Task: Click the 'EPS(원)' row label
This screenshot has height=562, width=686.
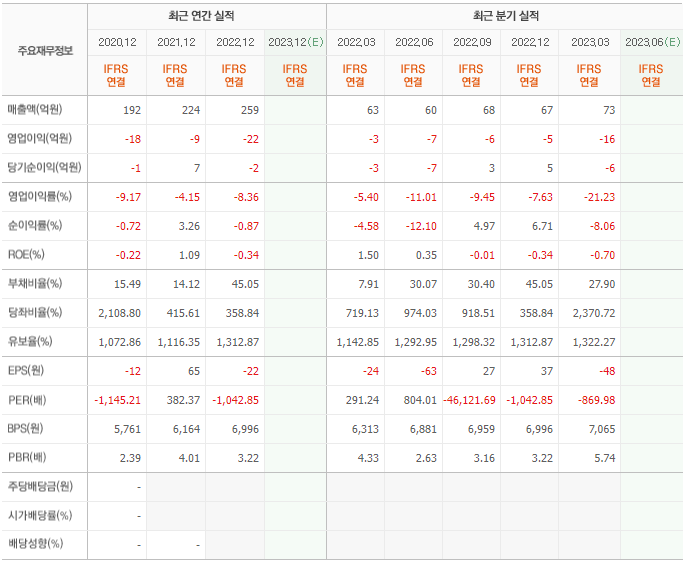Action: pyautogui.click(x=26, y=371)
